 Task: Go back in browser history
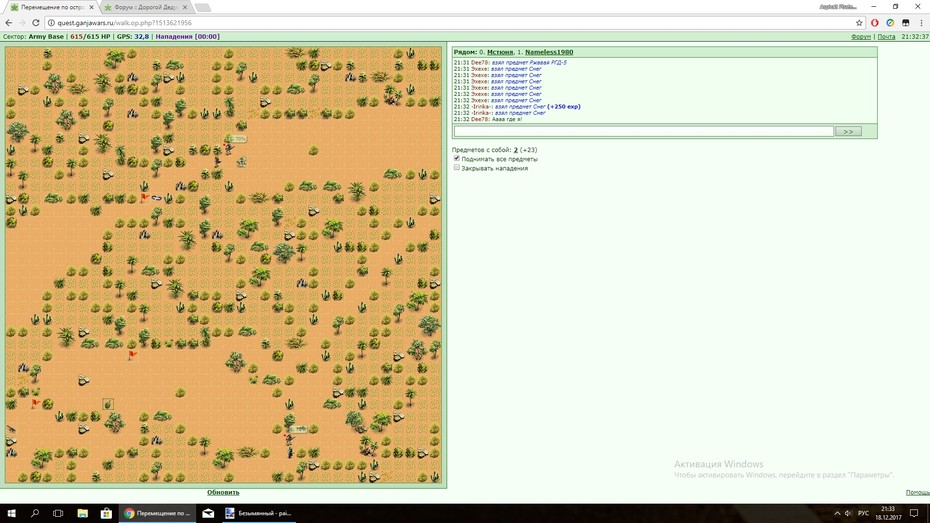[x=8, y=23]
